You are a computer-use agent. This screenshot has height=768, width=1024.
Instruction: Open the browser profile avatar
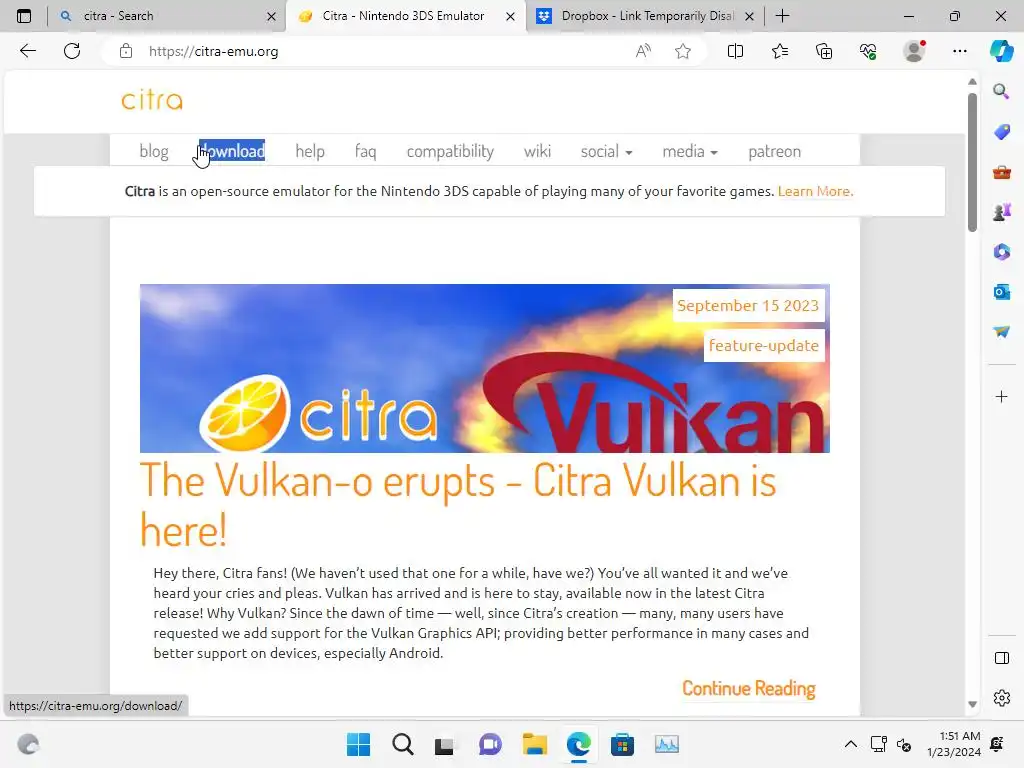click(914, 51)
